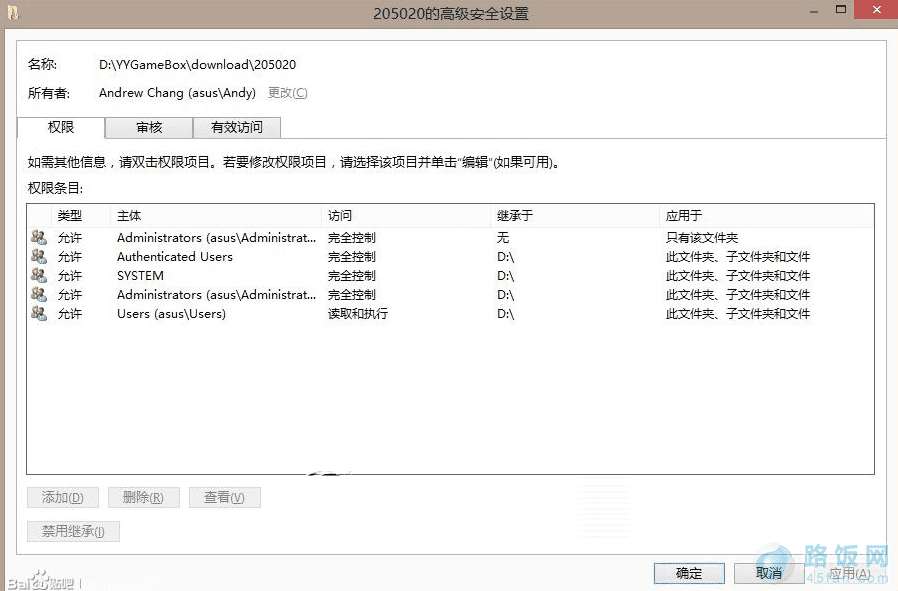Click the group icon of the Administrators entry inherited from 无

coord(39,237)
